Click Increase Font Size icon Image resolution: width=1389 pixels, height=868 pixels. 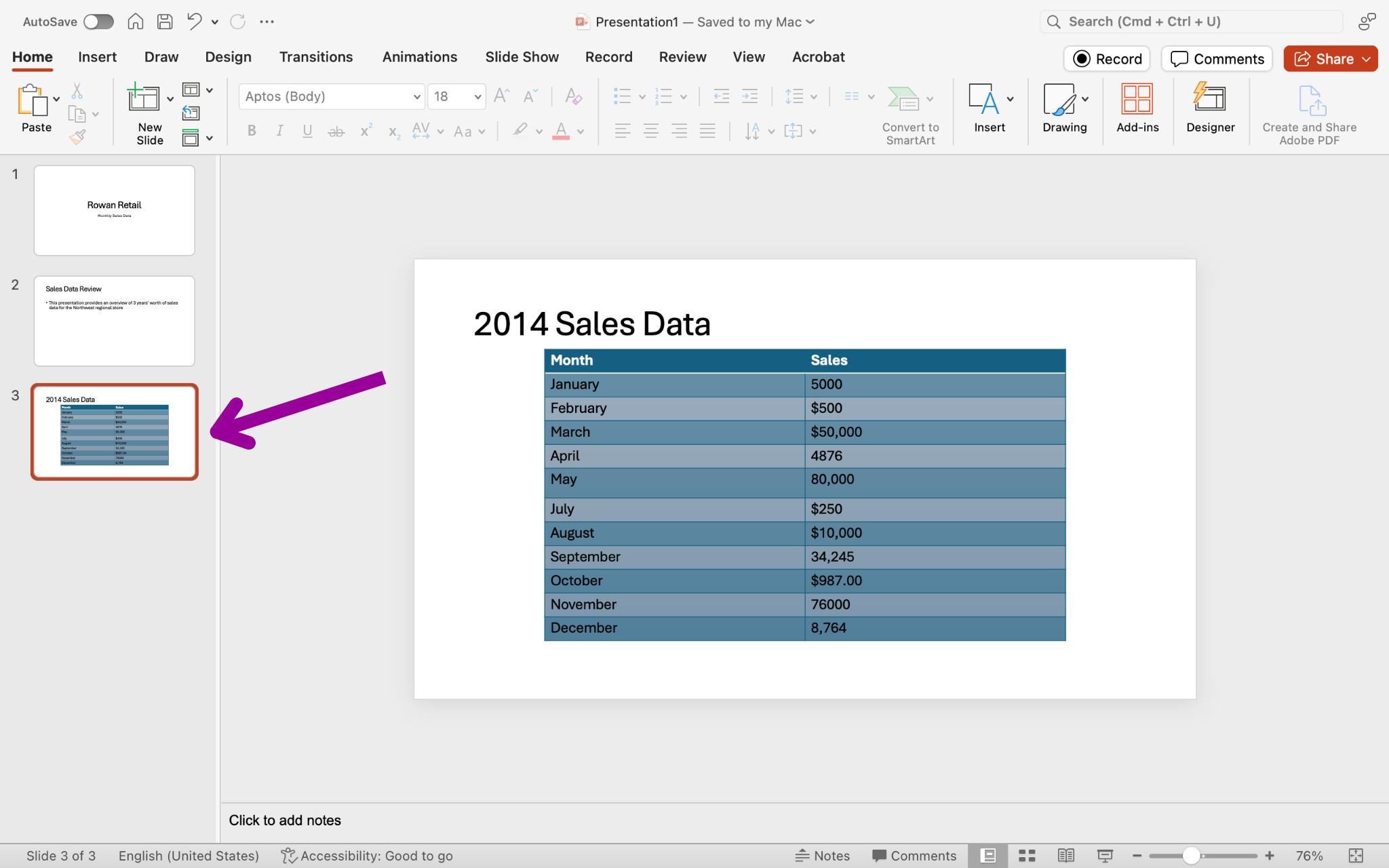(502, 96)
